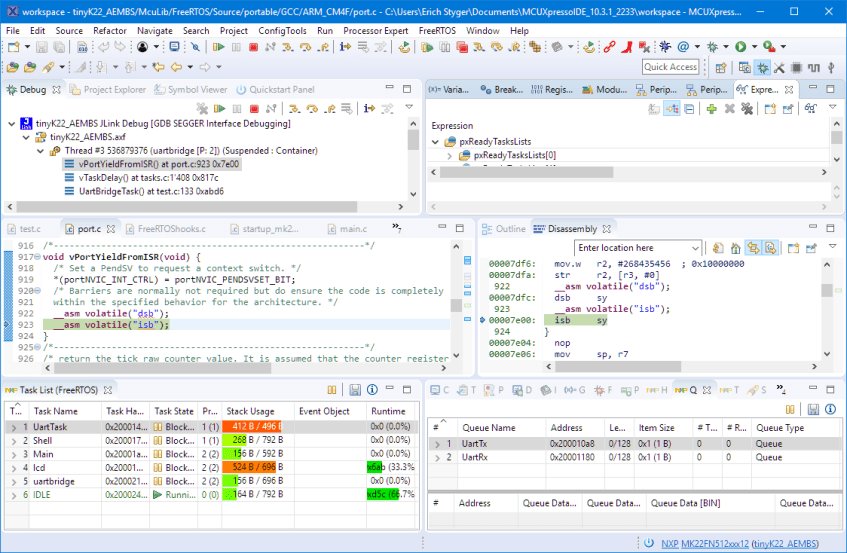Image resolution: width=847 pixels, height=553 pixels.
Task: Back navigation arrow in the toolbar
Action: point(177,68)
